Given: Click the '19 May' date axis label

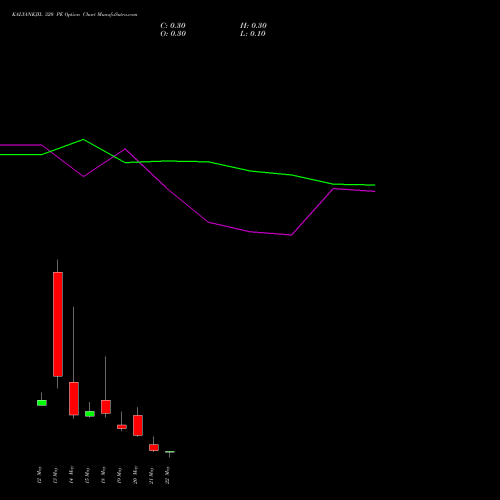Looking at the screenshot, I should (x=119, y=475).
